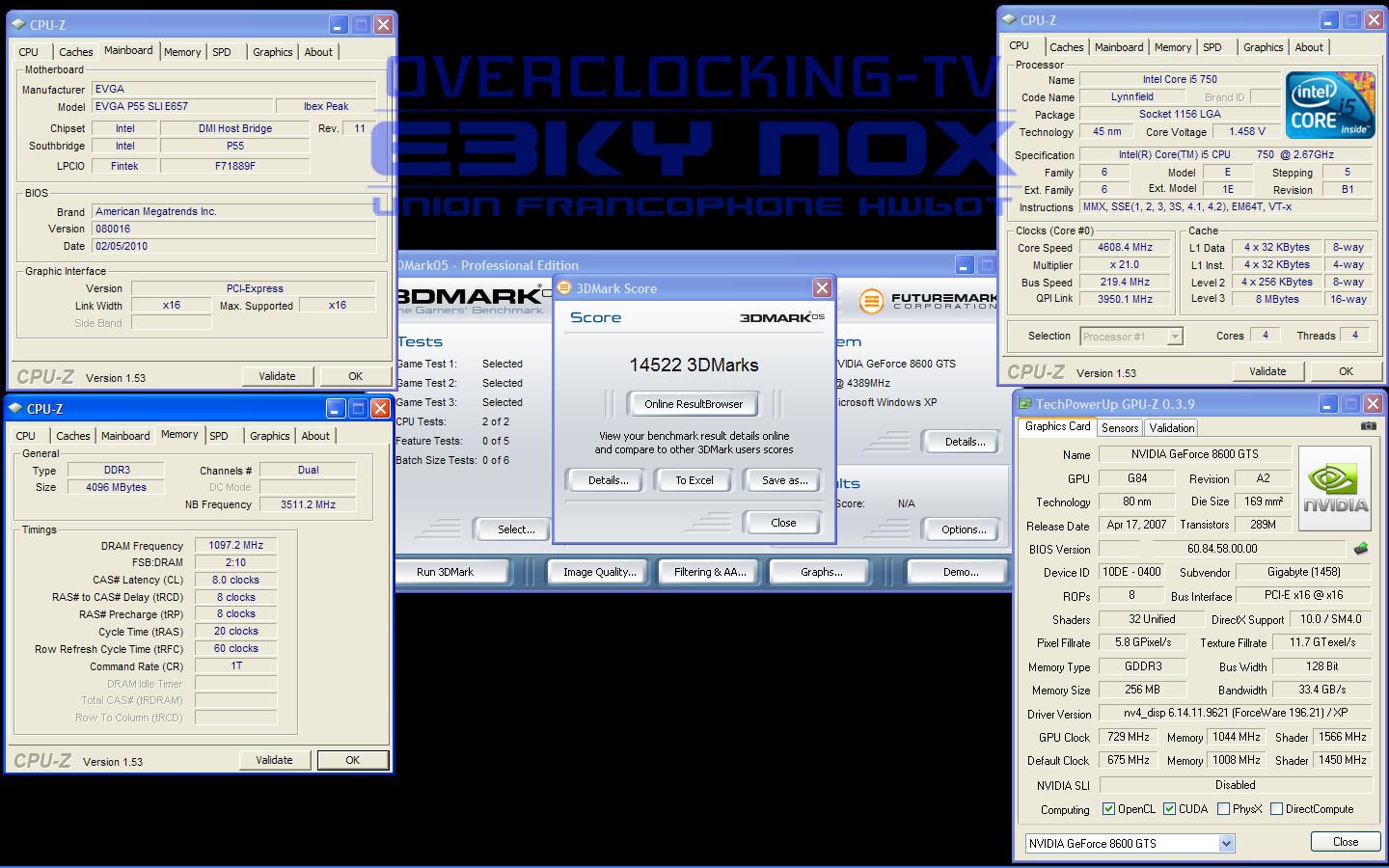This screenshot has height=868, width=1389.
Task: Click the DRAM Frequency 1097.2 MHz value
Action: coord(235,546)
